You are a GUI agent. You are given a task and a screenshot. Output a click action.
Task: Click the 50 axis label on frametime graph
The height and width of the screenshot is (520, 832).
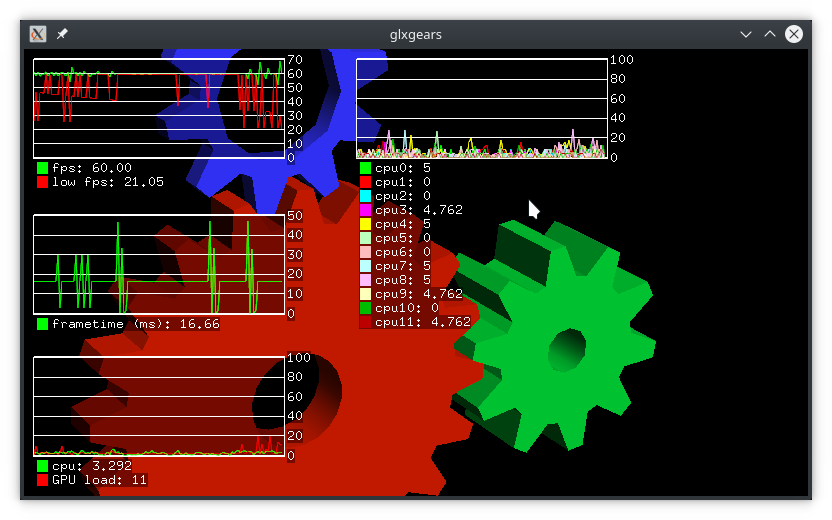[295, 215]
